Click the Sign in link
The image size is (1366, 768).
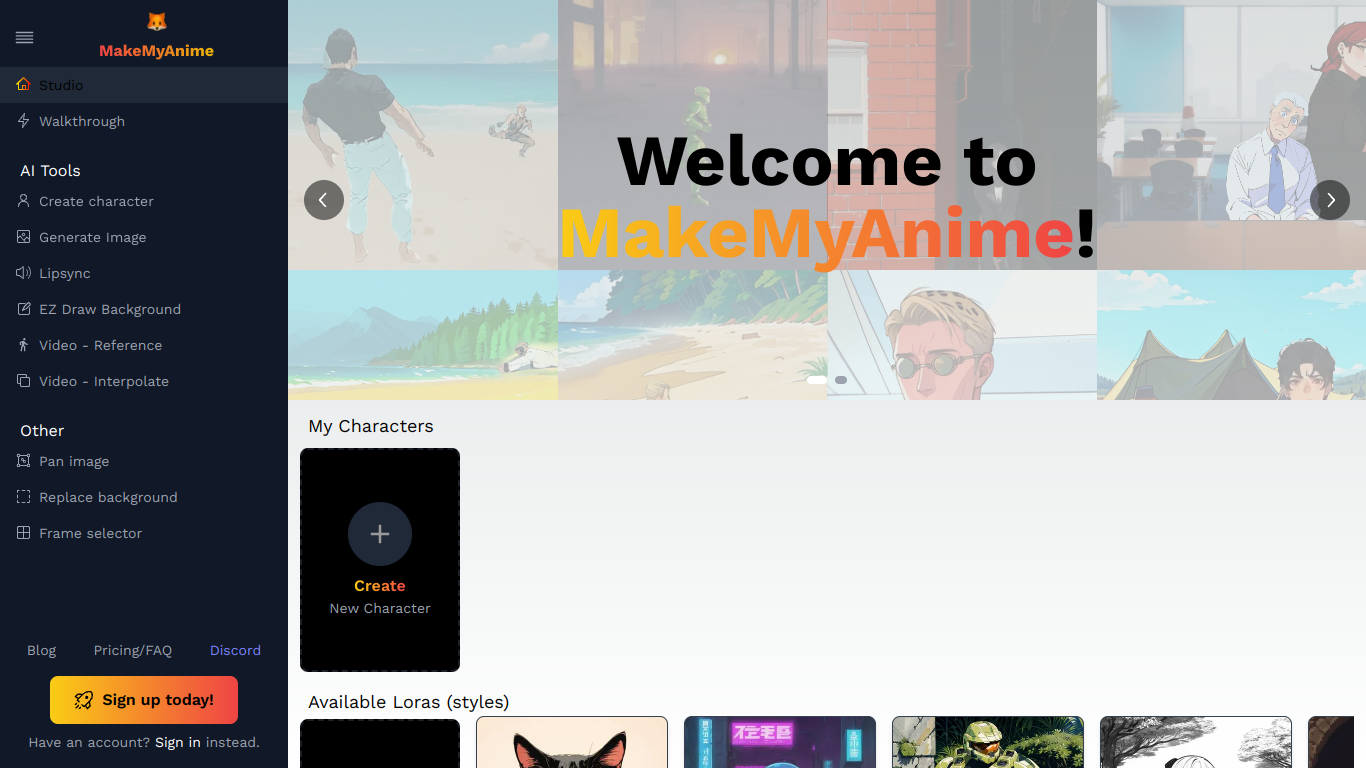(x=178, y=742)
